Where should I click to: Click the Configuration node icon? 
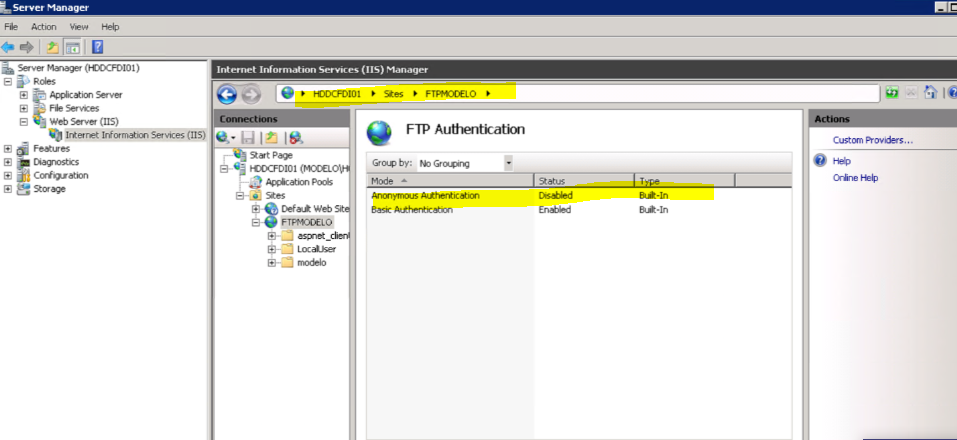click(x=23, y=175)
